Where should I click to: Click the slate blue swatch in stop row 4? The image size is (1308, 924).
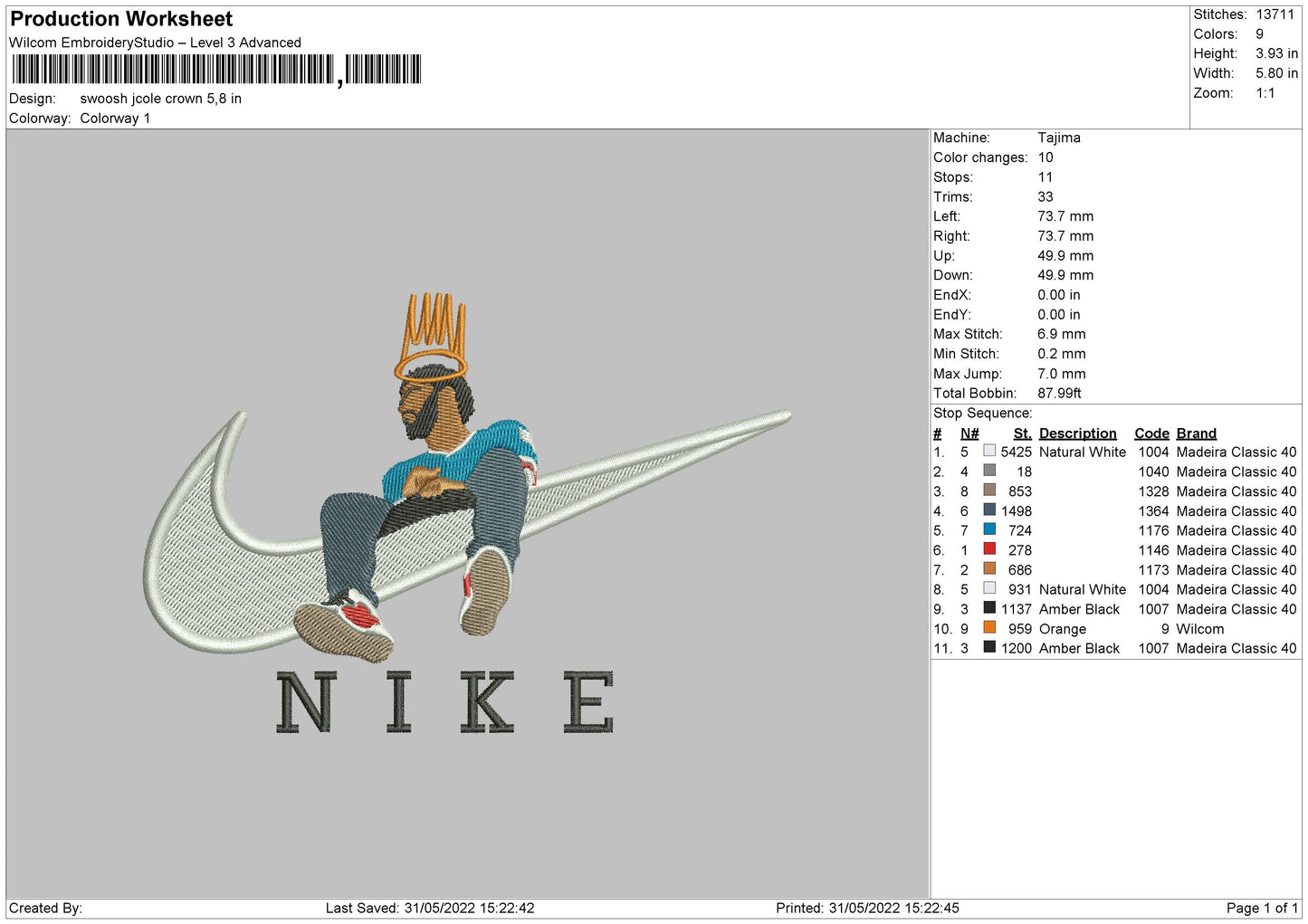pos(989,510)
